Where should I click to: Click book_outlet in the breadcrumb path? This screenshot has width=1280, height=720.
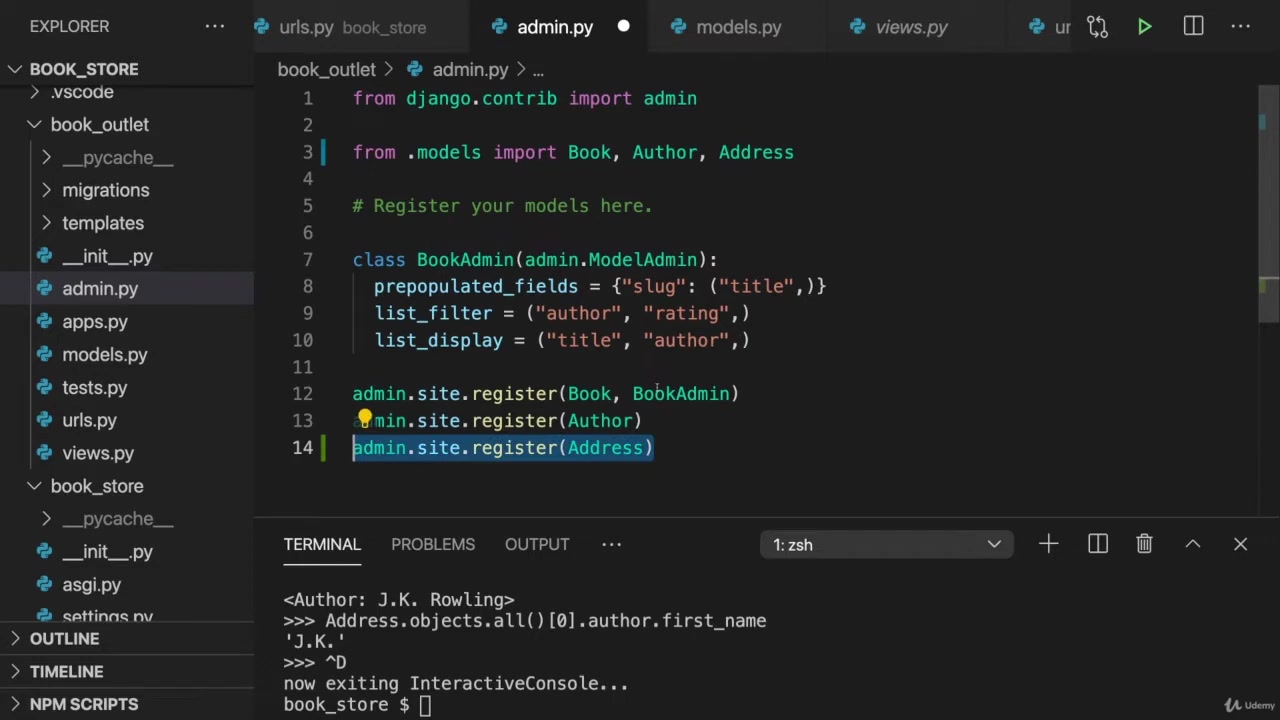click(326, 70)
